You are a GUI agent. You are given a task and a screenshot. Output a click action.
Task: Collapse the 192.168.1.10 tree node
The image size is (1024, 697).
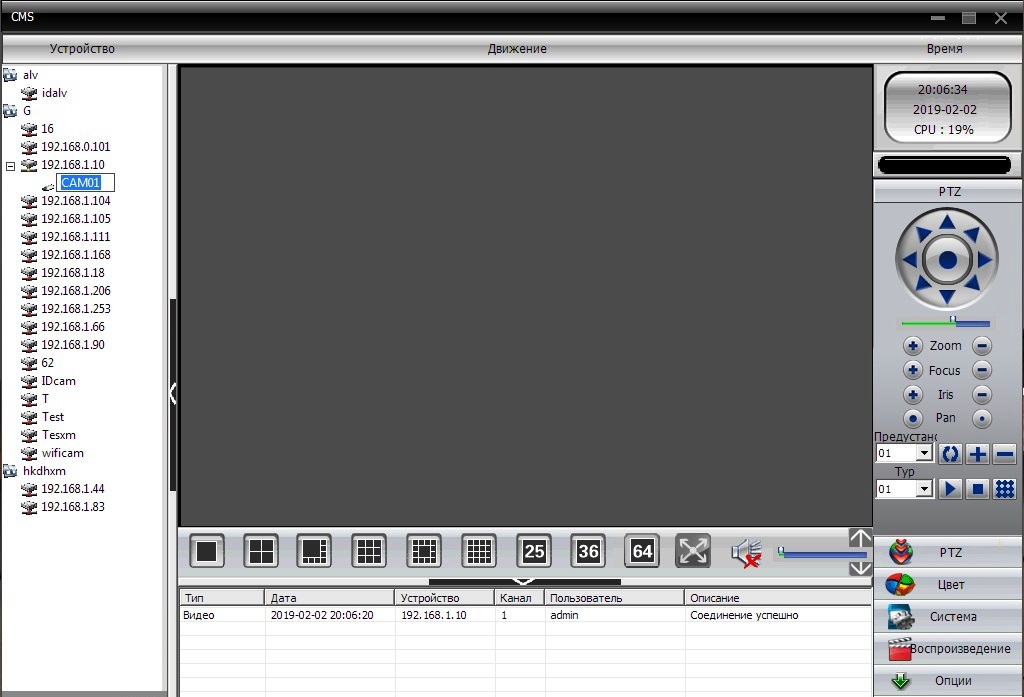(11, 165)
